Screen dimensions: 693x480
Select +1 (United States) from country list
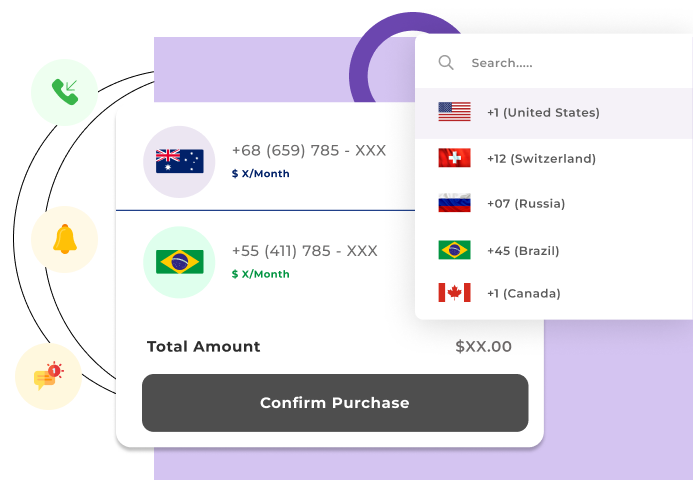[x=543, y=113]
